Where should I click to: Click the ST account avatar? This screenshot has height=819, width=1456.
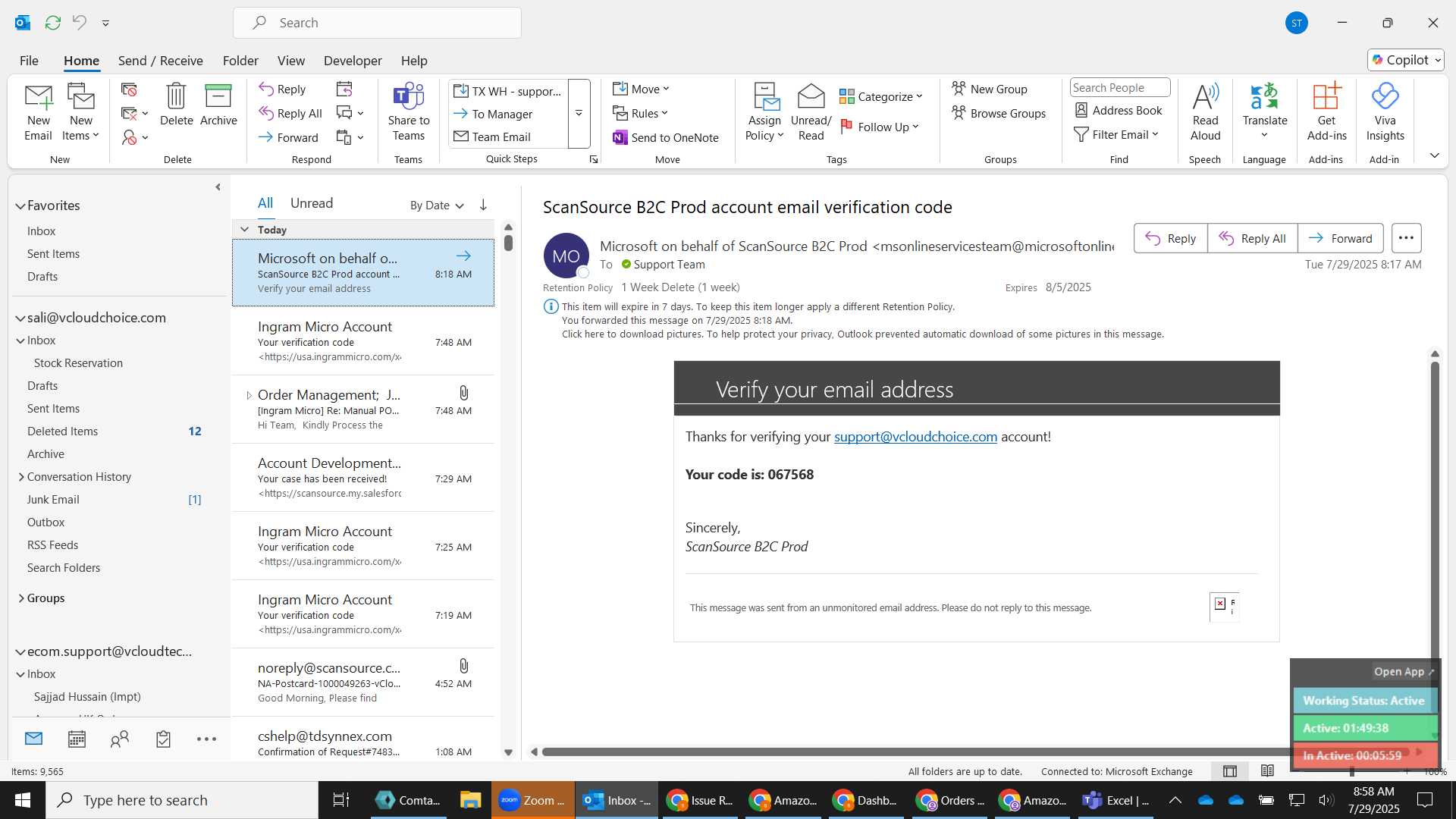pyautogui.click(x=1297, y=23)
